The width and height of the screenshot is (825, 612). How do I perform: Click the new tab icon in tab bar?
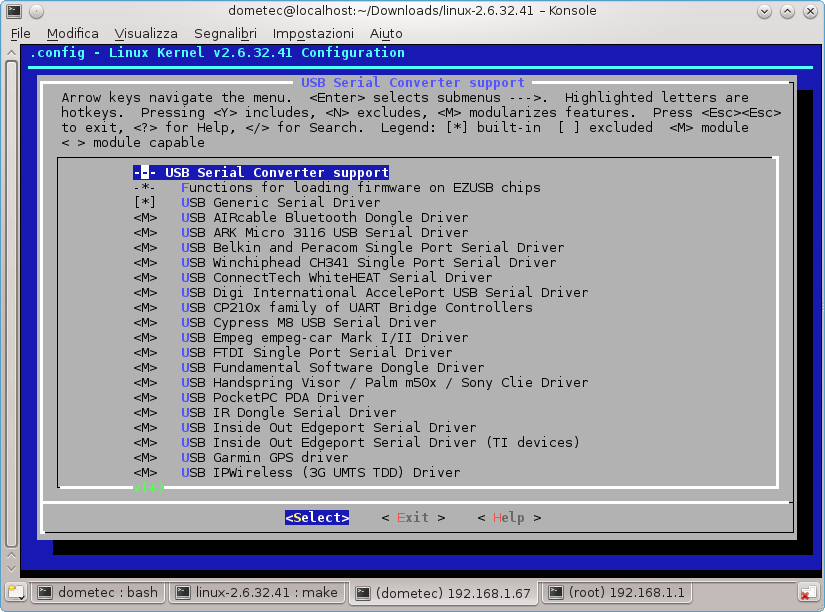click(x=14, y=592)
